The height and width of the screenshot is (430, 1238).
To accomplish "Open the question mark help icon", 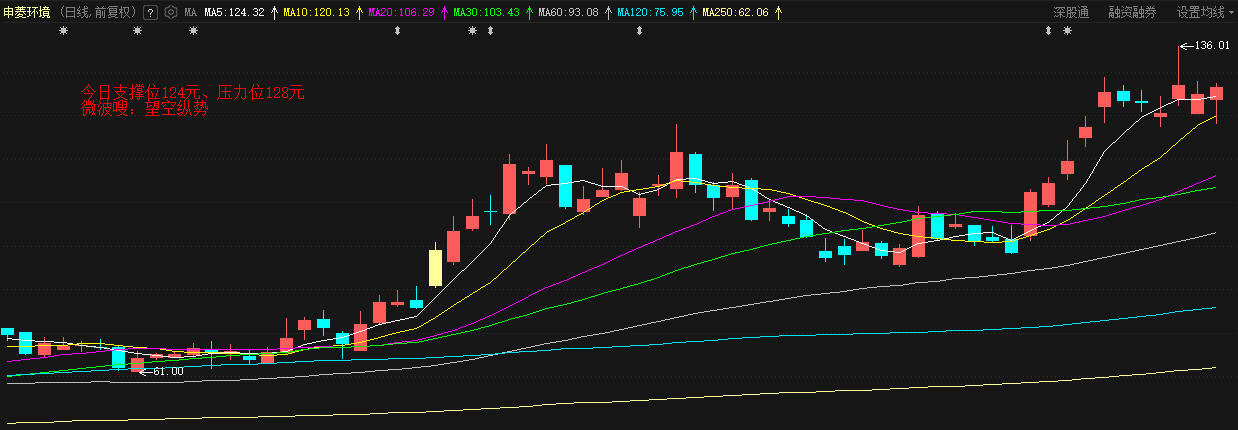I will [x=150, y=13].
